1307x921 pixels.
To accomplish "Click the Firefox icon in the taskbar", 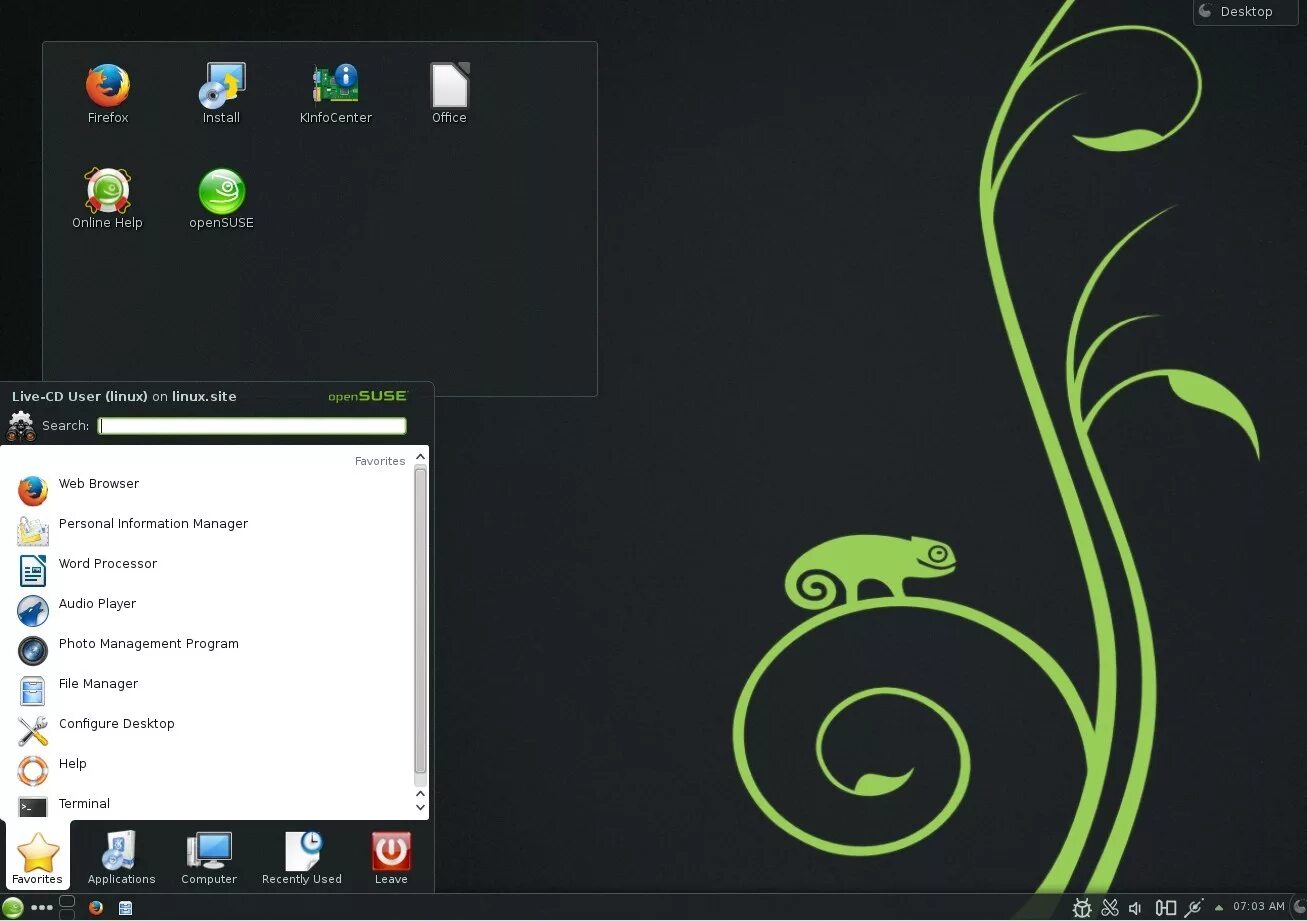I will pyautogui.click(x=96, y=908).
